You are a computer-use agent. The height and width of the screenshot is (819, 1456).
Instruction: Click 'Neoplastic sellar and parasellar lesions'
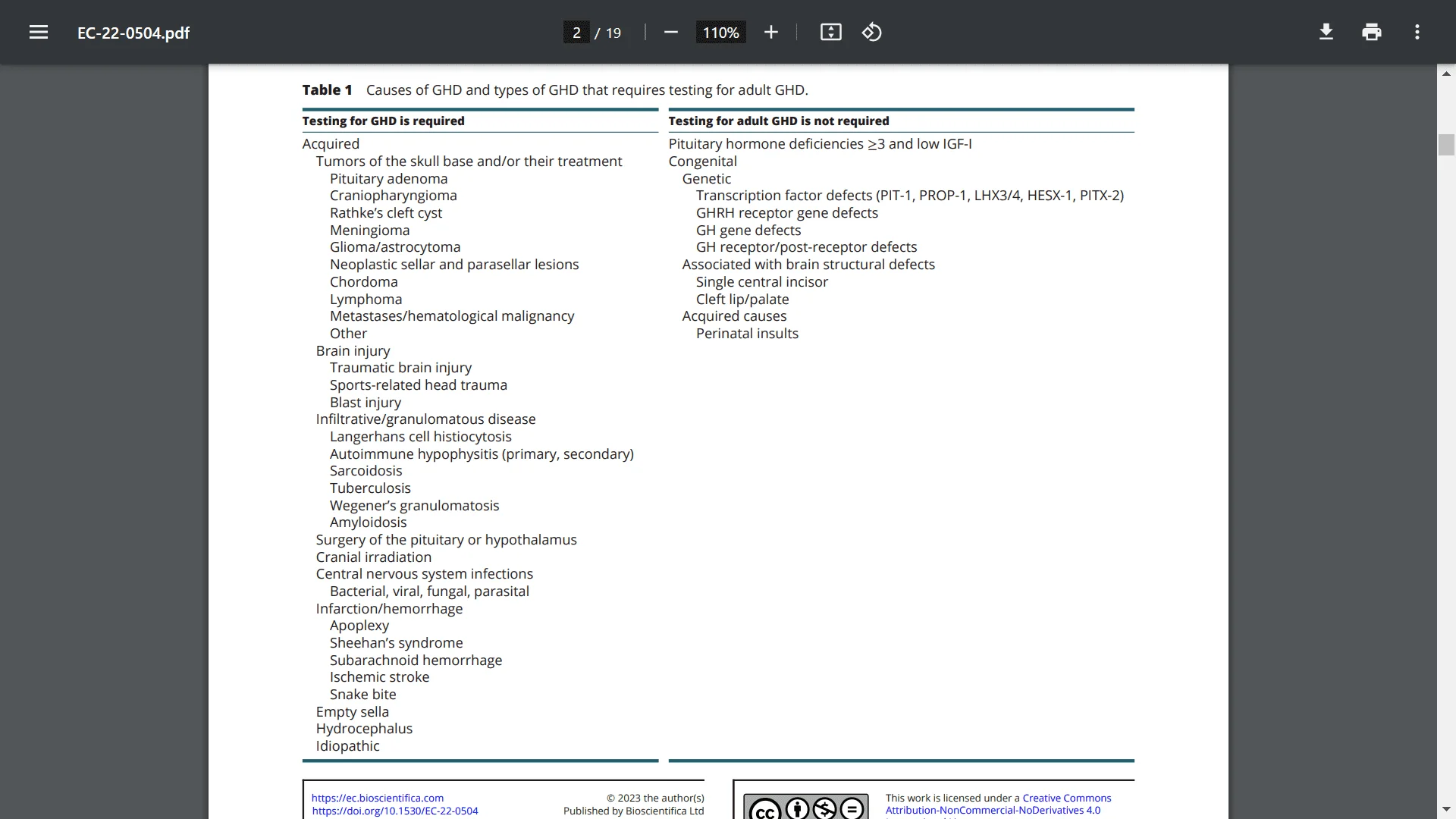click(453, 264)
